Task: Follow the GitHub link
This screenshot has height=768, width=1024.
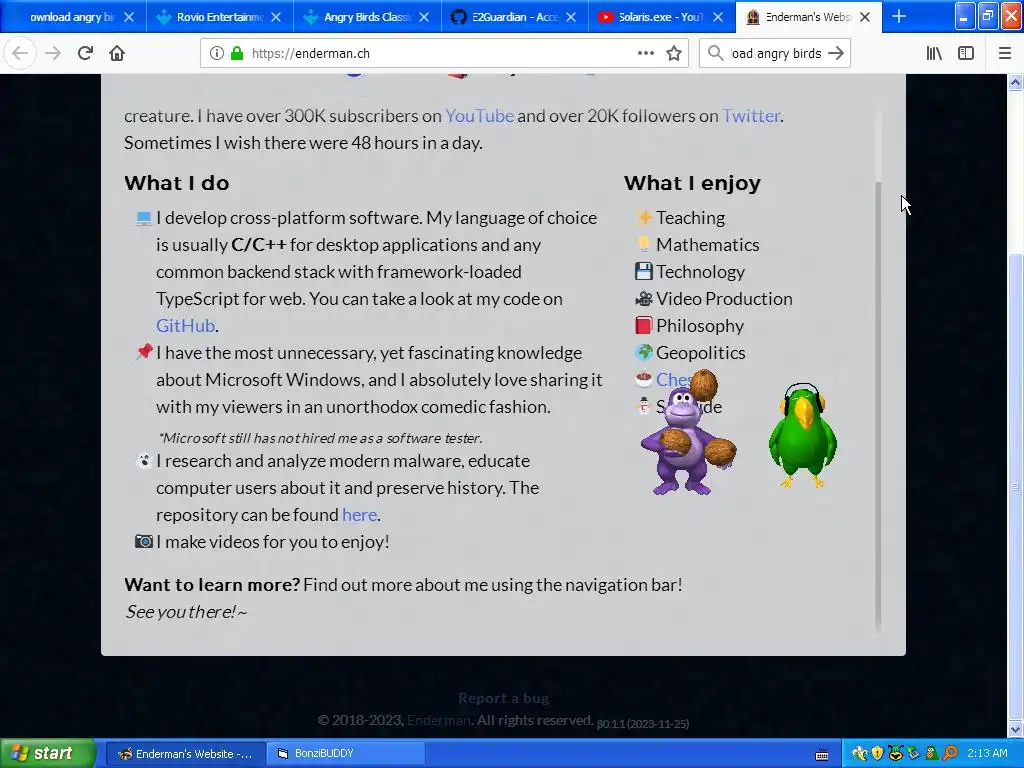Action: coord(185,325)
